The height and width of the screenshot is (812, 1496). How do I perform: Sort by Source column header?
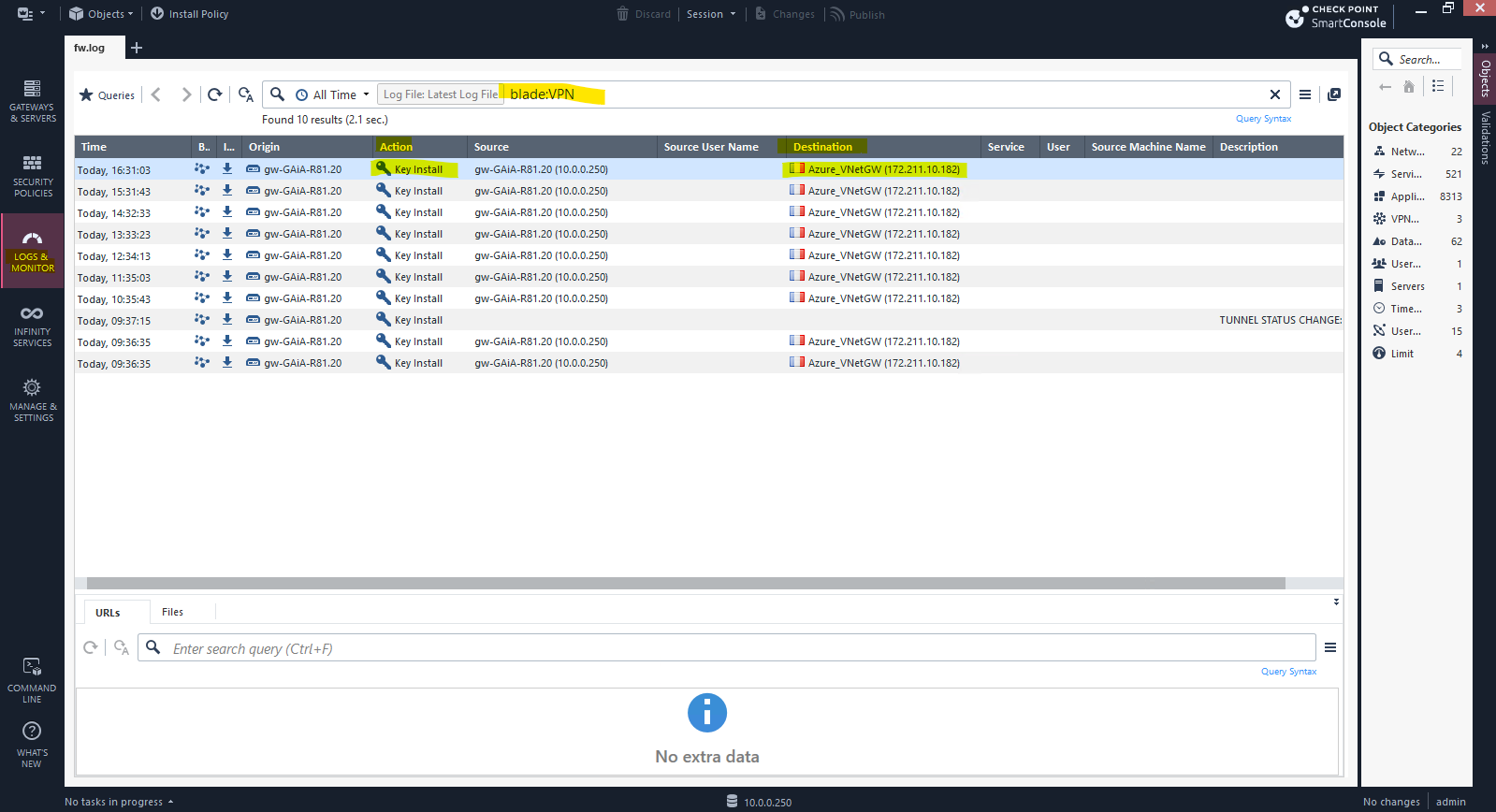point(562,147)
